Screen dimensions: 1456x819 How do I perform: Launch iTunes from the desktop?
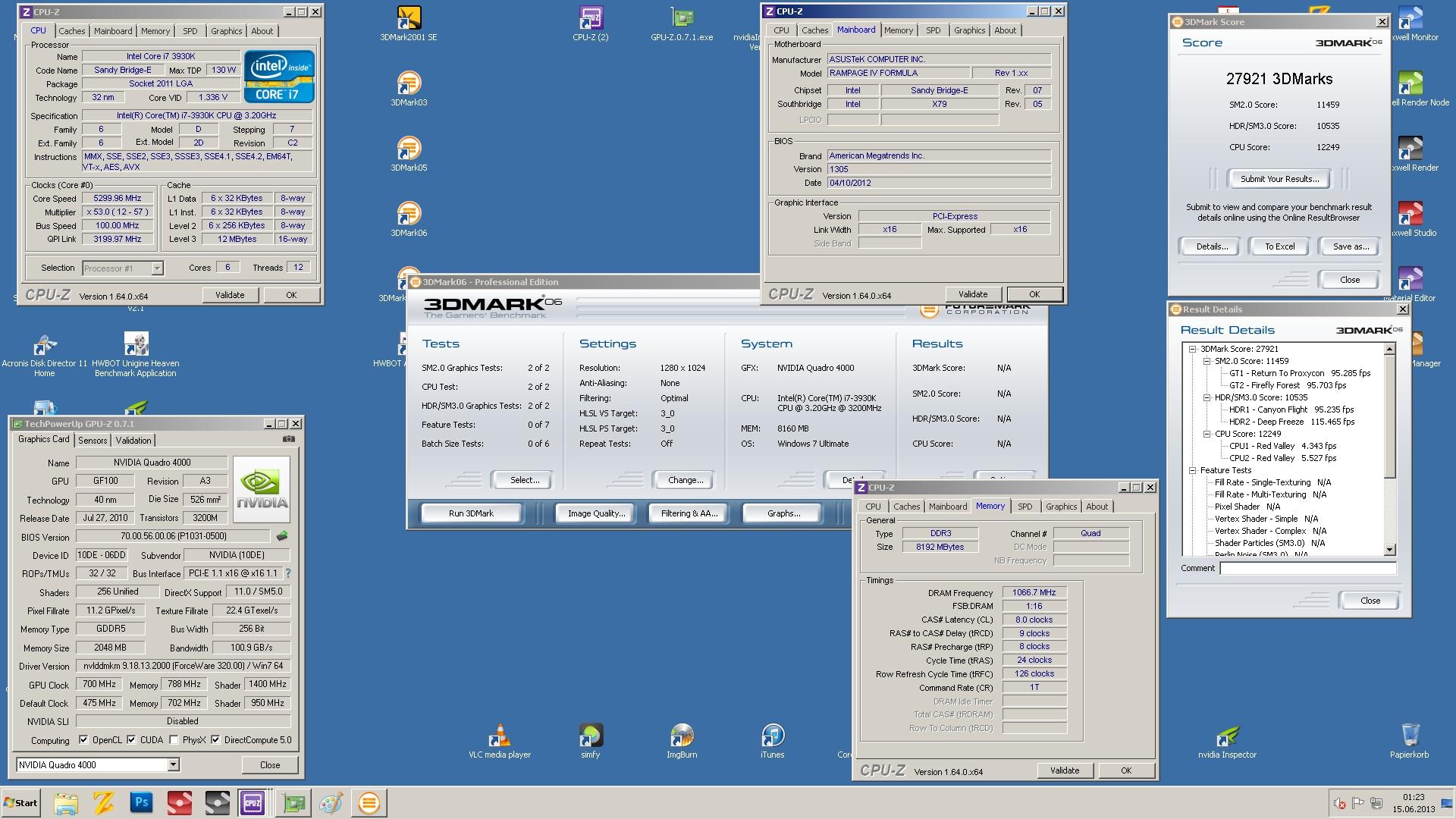(773, 741)
